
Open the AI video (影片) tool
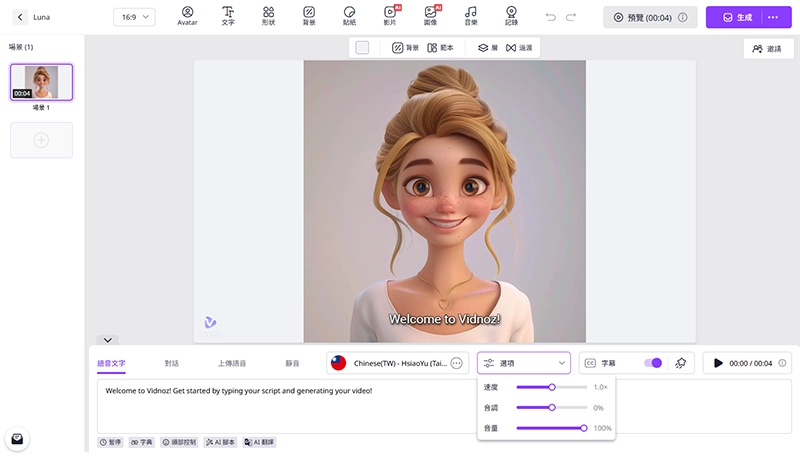tap(390, 16)
